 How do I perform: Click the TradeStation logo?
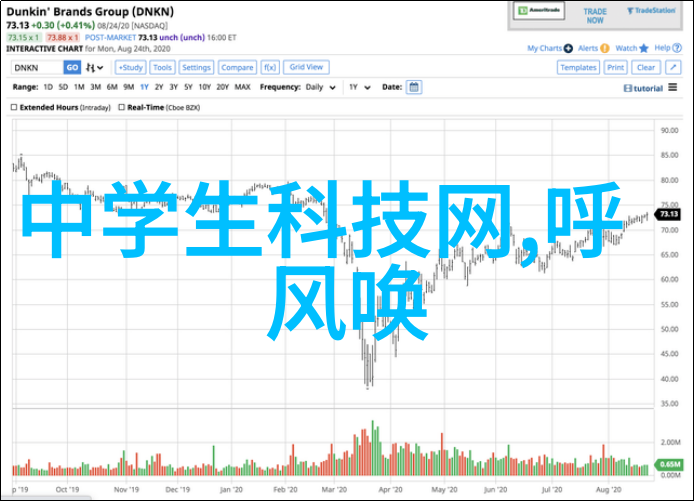pos(651,11)
